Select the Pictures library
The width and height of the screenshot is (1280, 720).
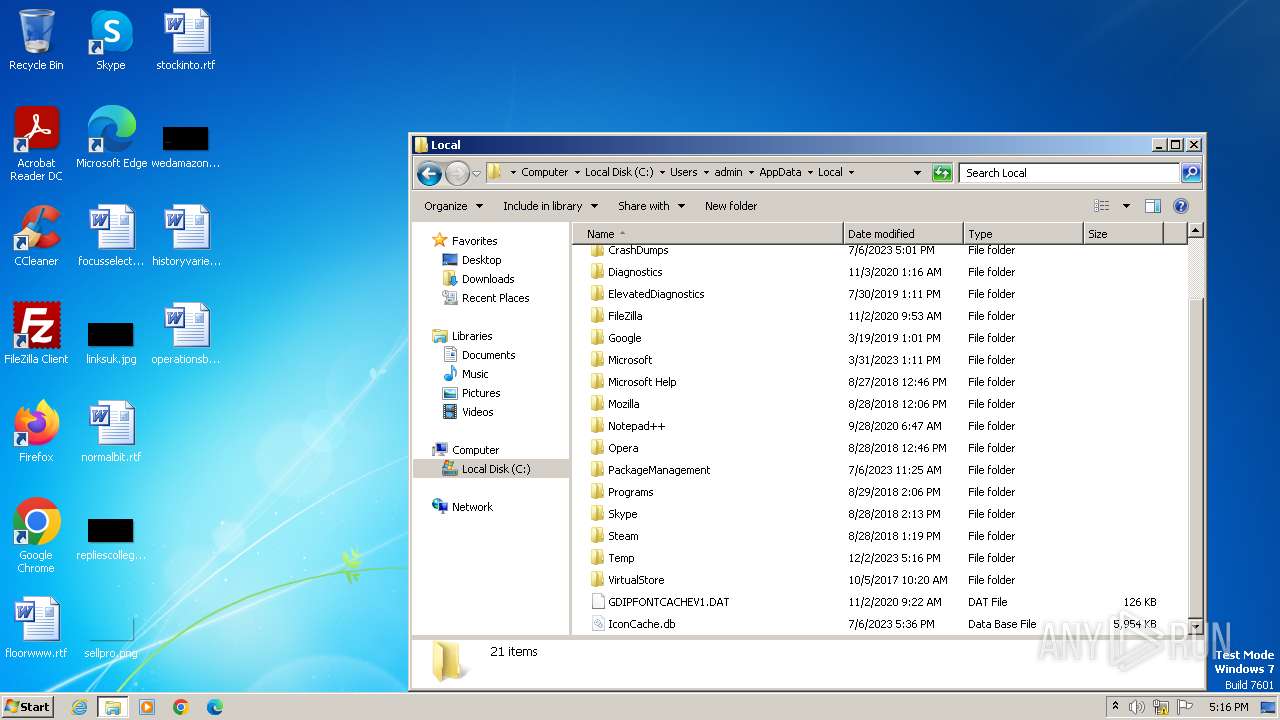(480, 393)
